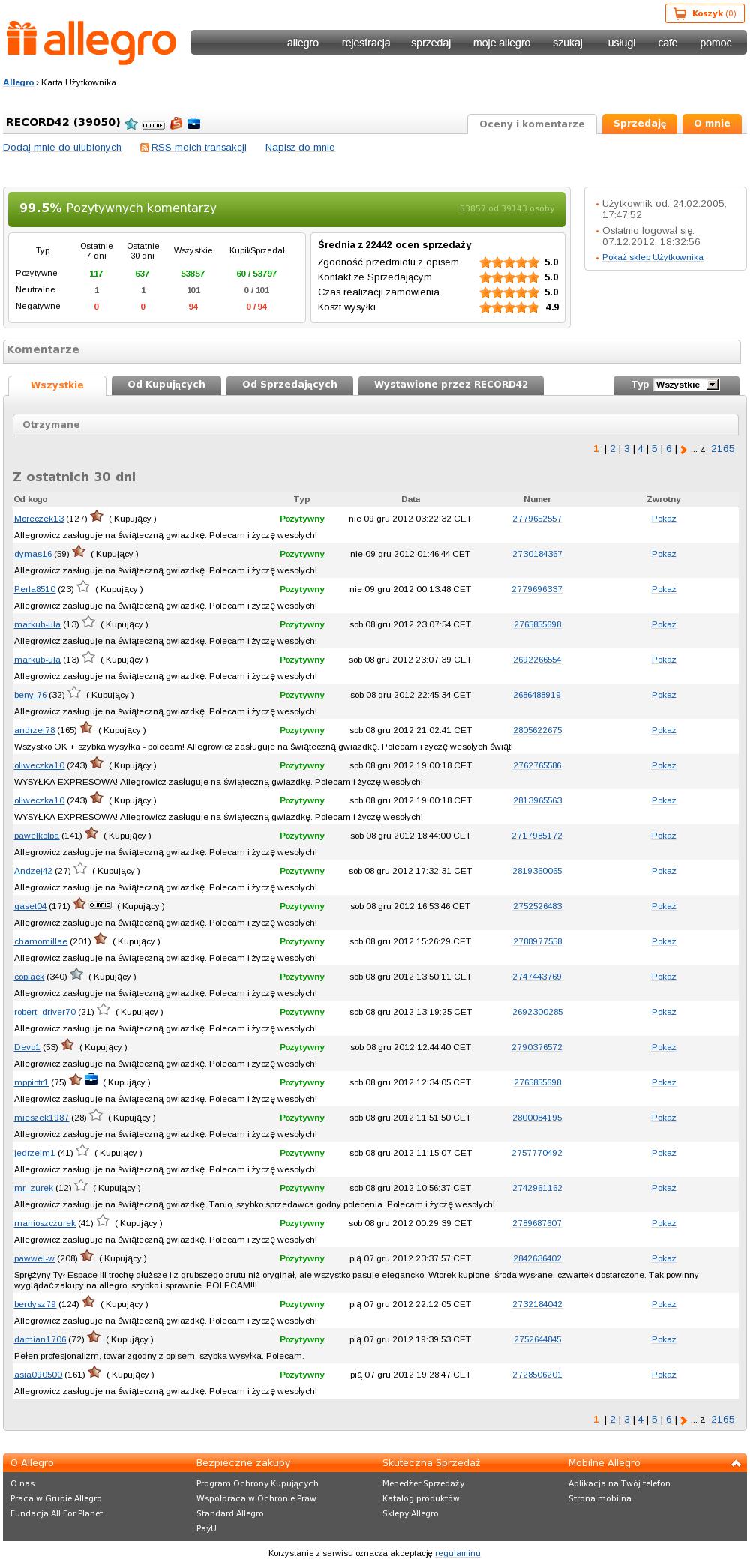Click the allegro logo
The width and height of the screenshot is (750, 1568).
[x=91, y=42]
